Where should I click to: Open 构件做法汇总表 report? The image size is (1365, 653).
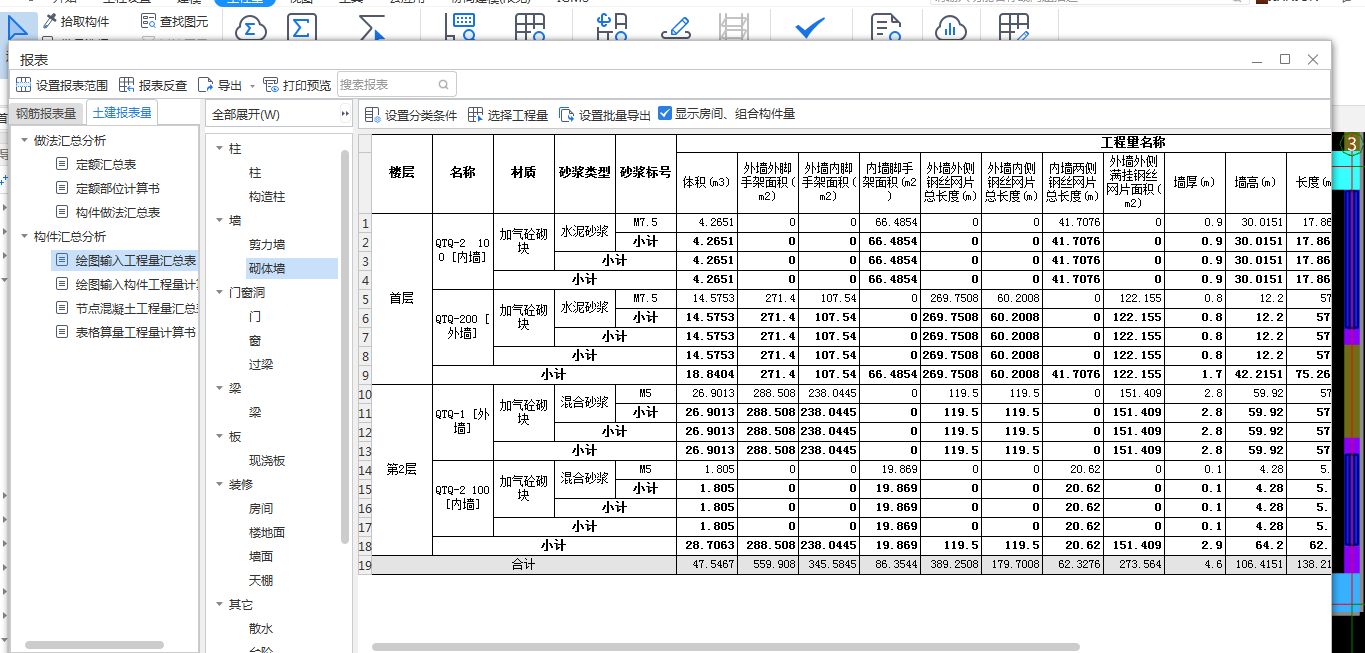tap(118, 212)
